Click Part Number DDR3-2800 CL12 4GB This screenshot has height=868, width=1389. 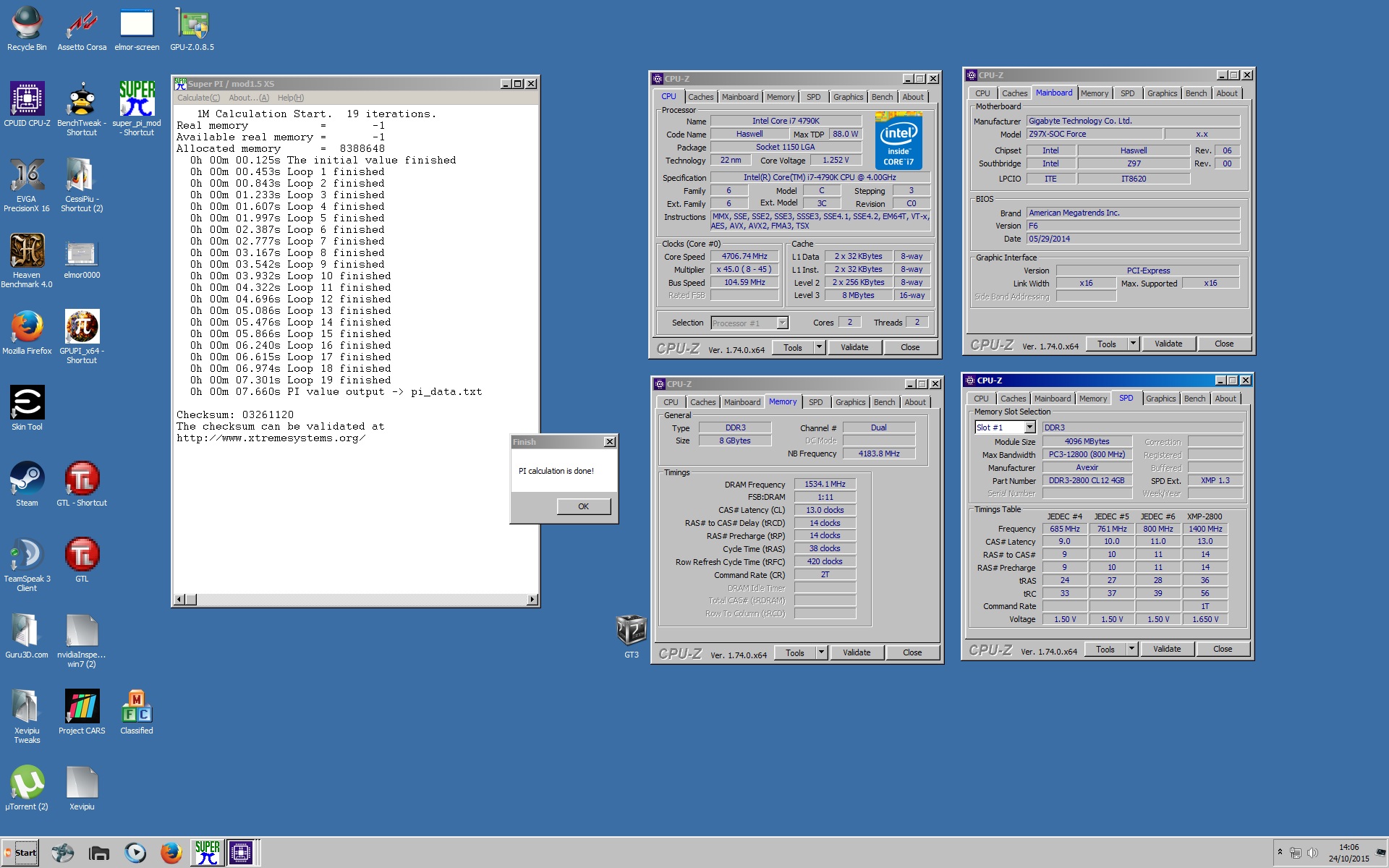point(1087,480)
